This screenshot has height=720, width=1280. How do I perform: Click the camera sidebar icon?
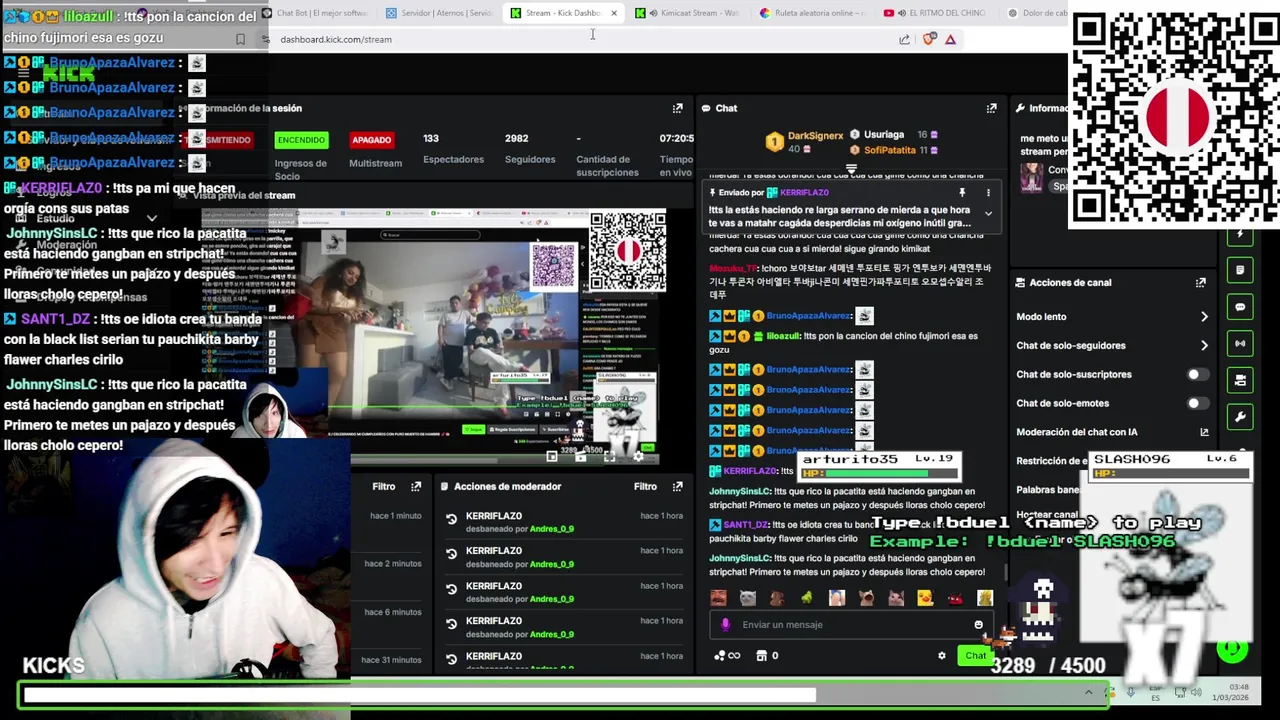click(x=1240, y=380)
